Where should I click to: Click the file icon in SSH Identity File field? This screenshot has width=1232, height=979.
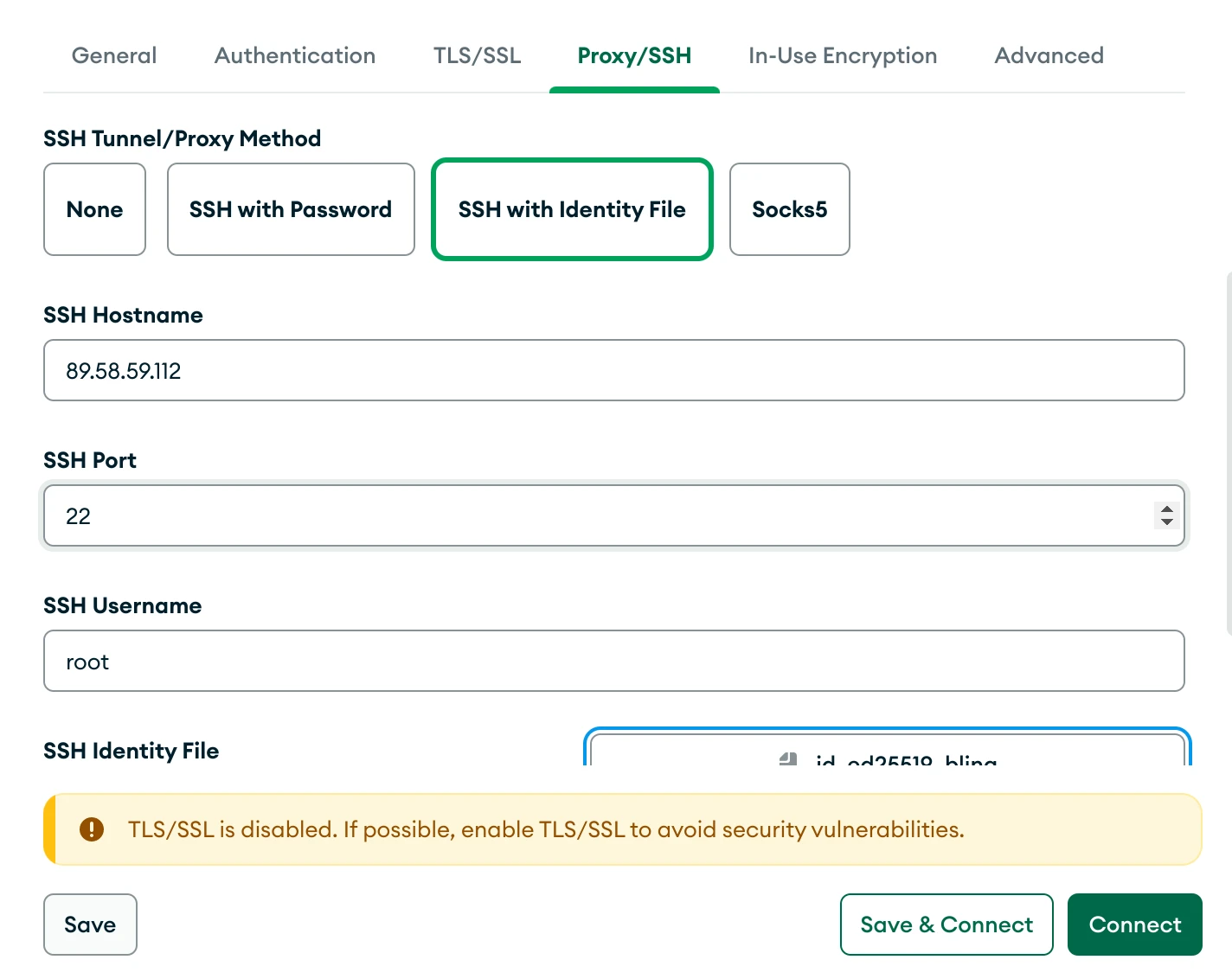point(786,759)
